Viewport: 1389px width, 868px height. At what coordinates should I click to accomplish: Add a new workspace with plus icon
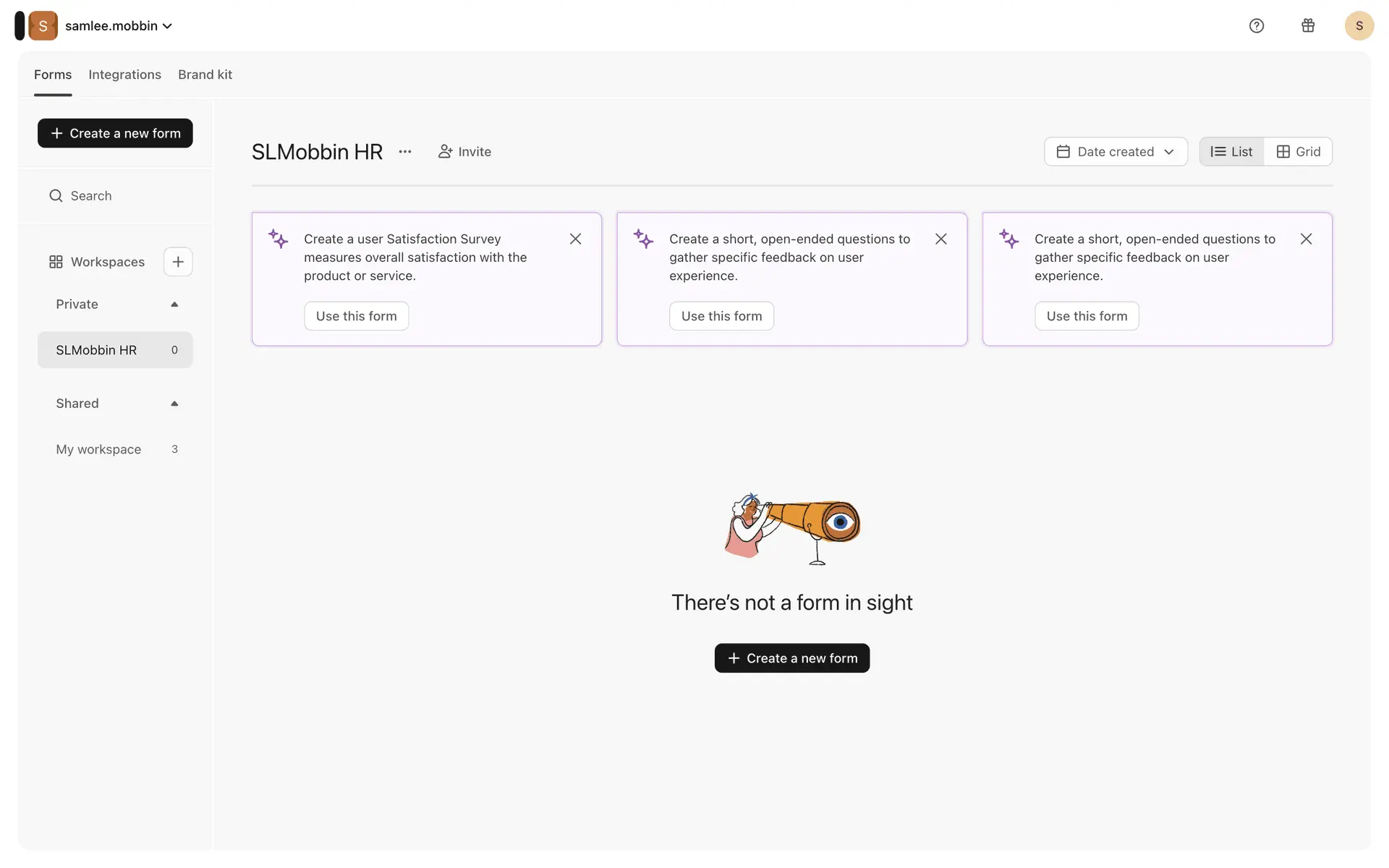178,262
